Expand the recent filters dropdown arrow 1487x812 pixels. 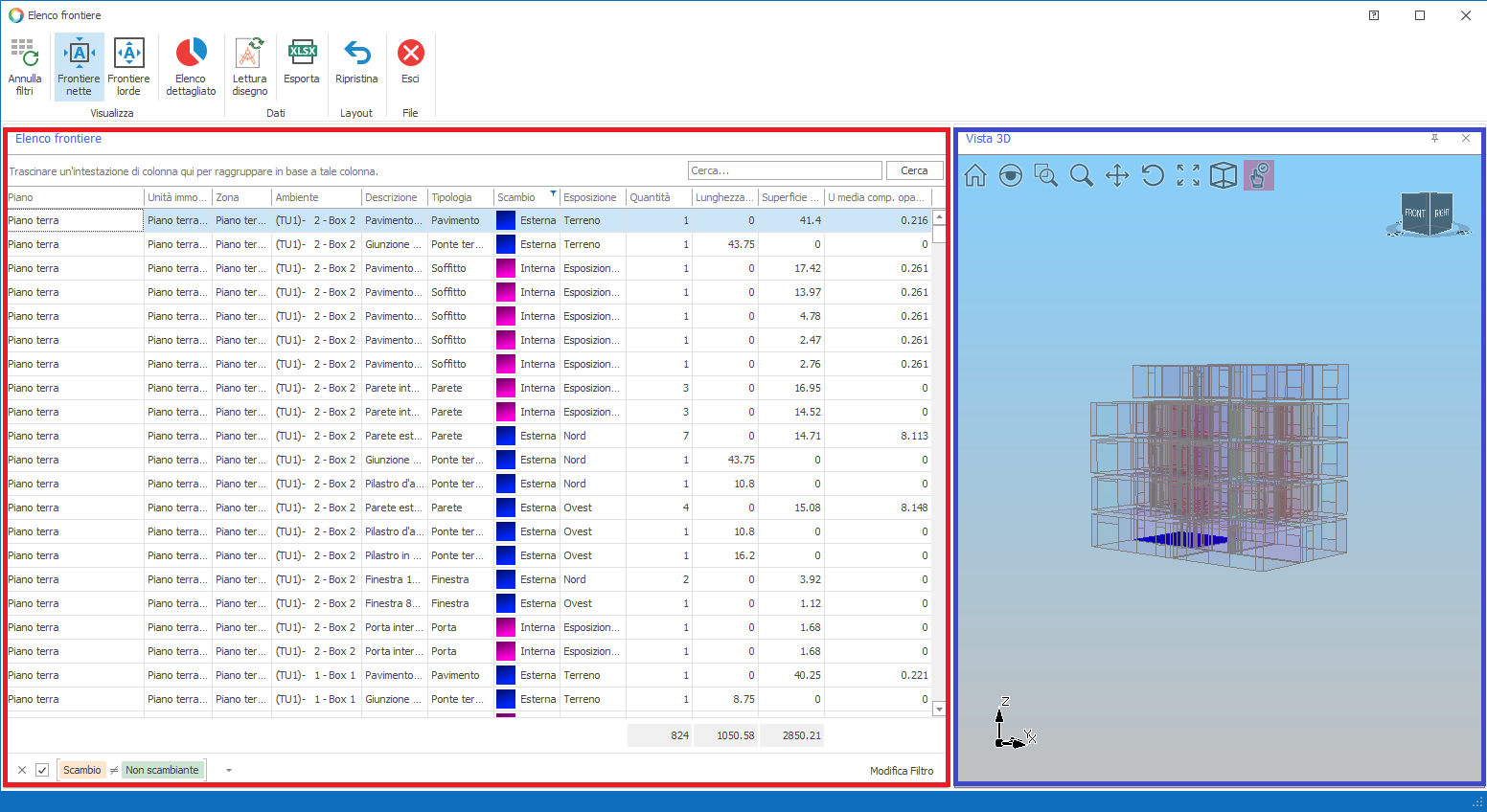pos(229,770)
